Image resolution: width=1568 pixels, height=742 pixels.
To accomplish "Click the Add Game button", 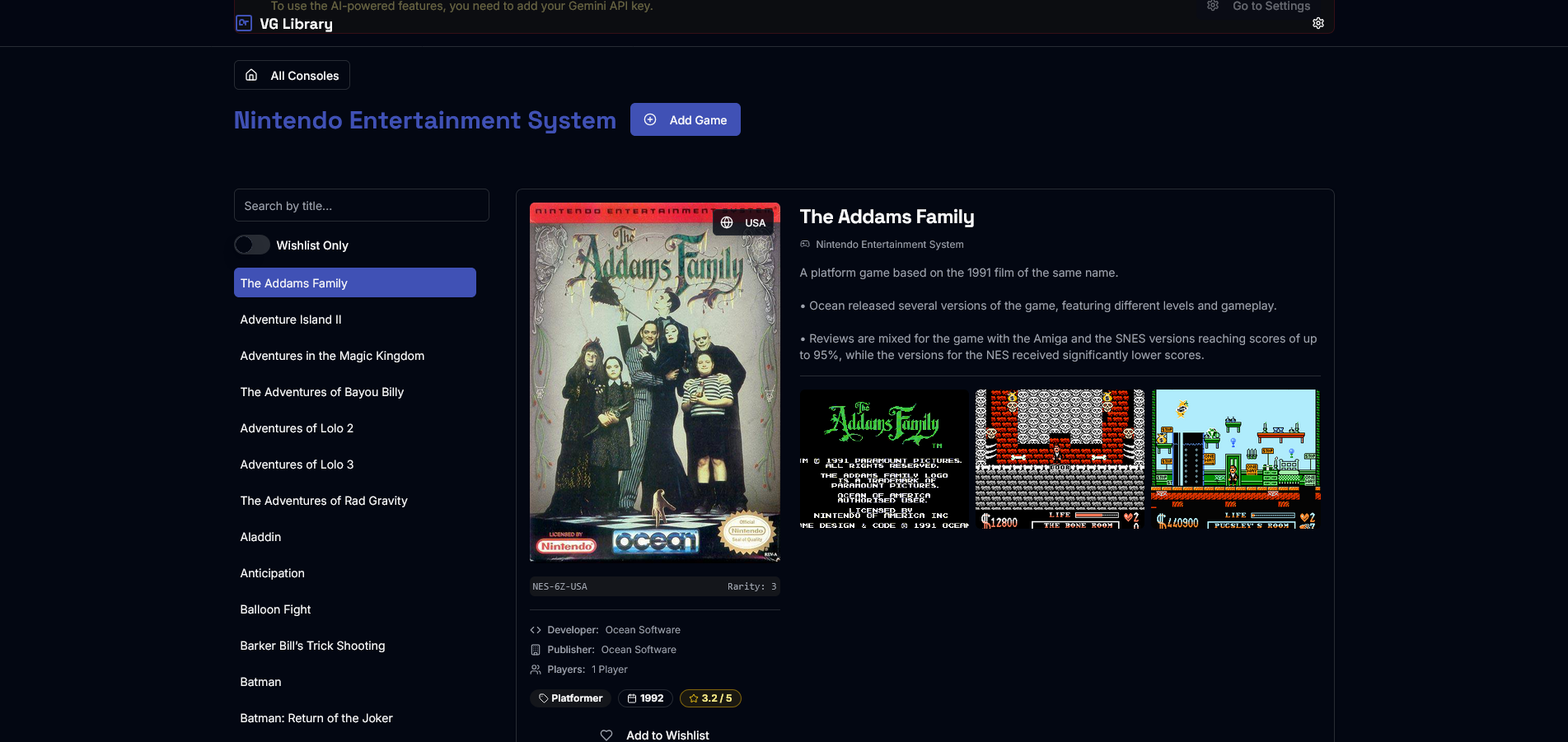I will [686, 119].
